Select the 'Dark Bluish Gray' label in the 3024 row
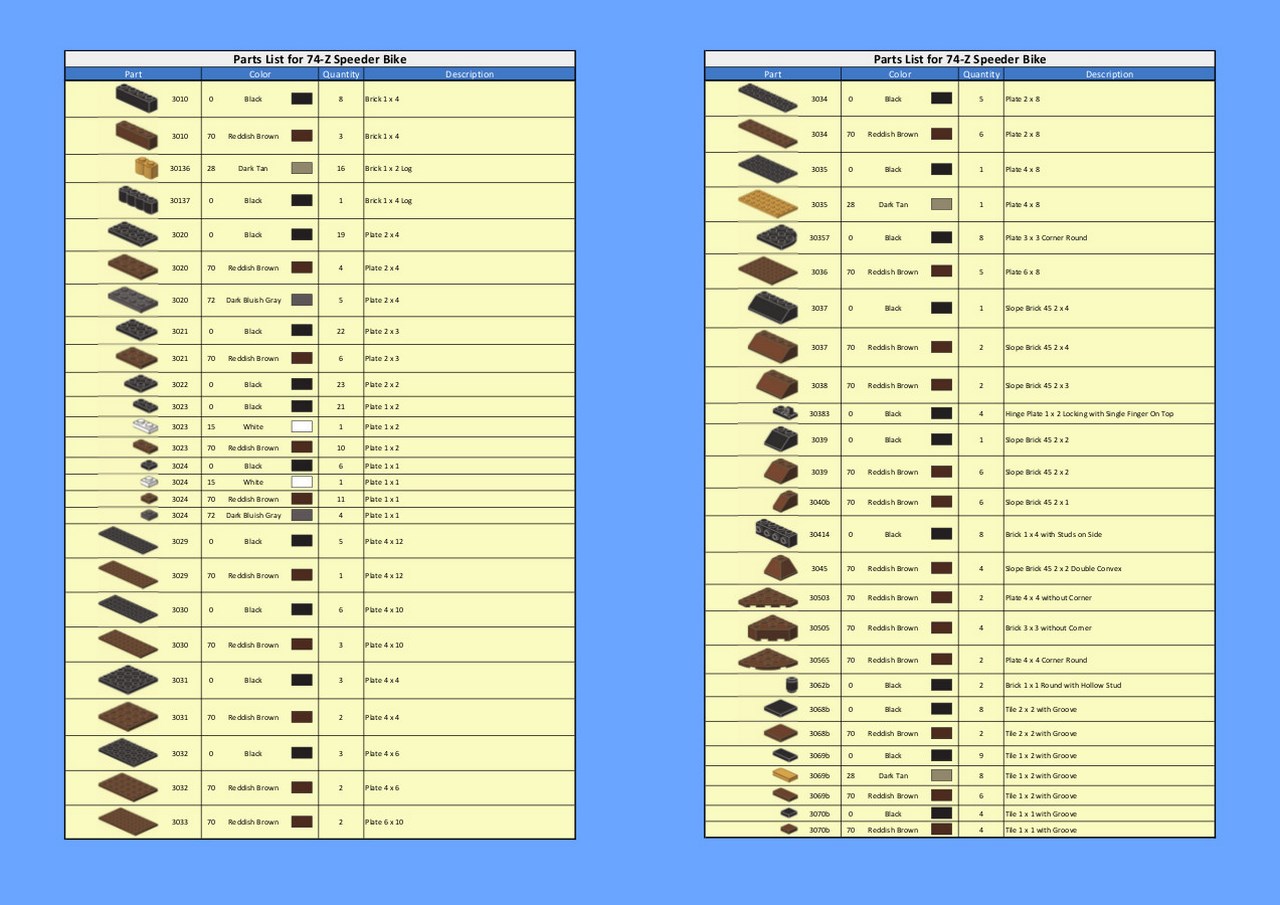Image resolution: width=1280 pixels, height=905 pixels. click(x=253, y=516)
